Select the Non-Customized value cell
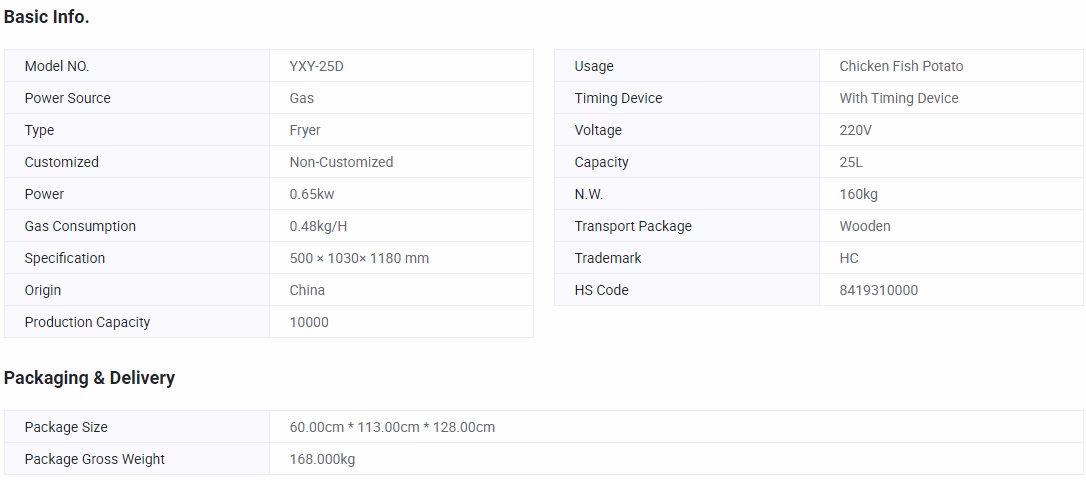1086x480 pixels. point(341,162)
